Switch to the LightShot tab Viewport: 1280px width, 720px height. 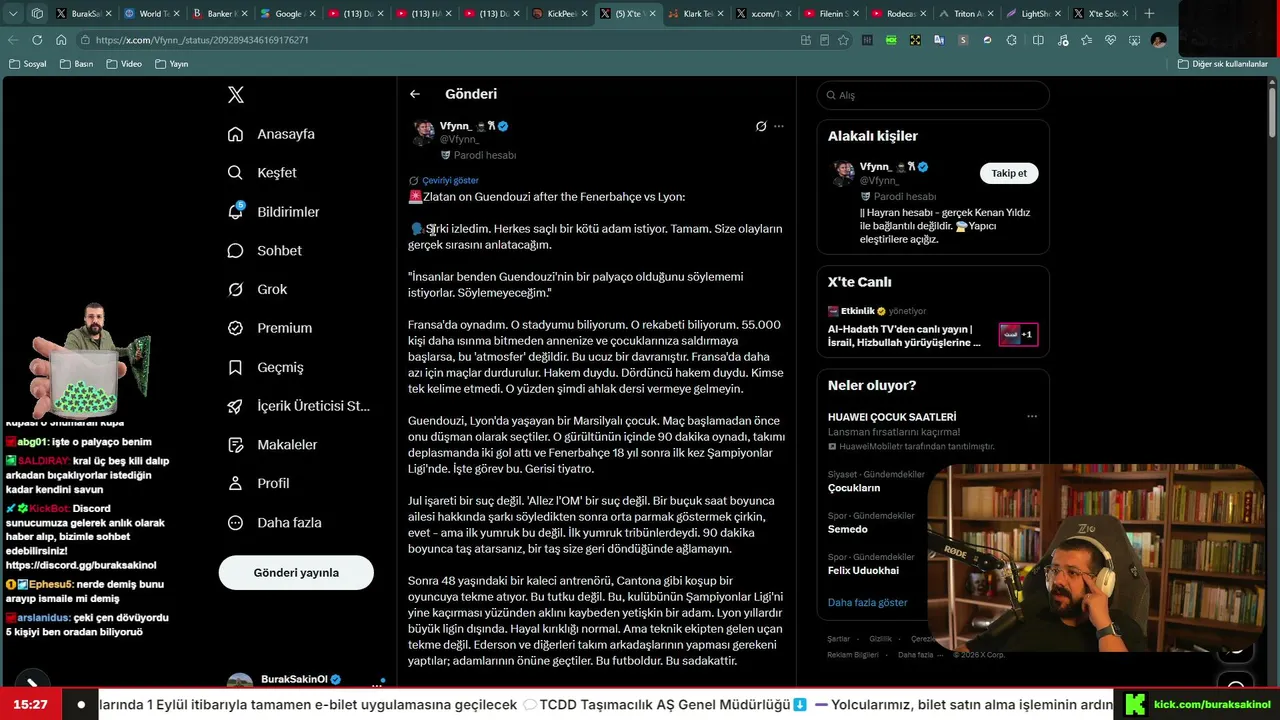[x=1035, y=14]
